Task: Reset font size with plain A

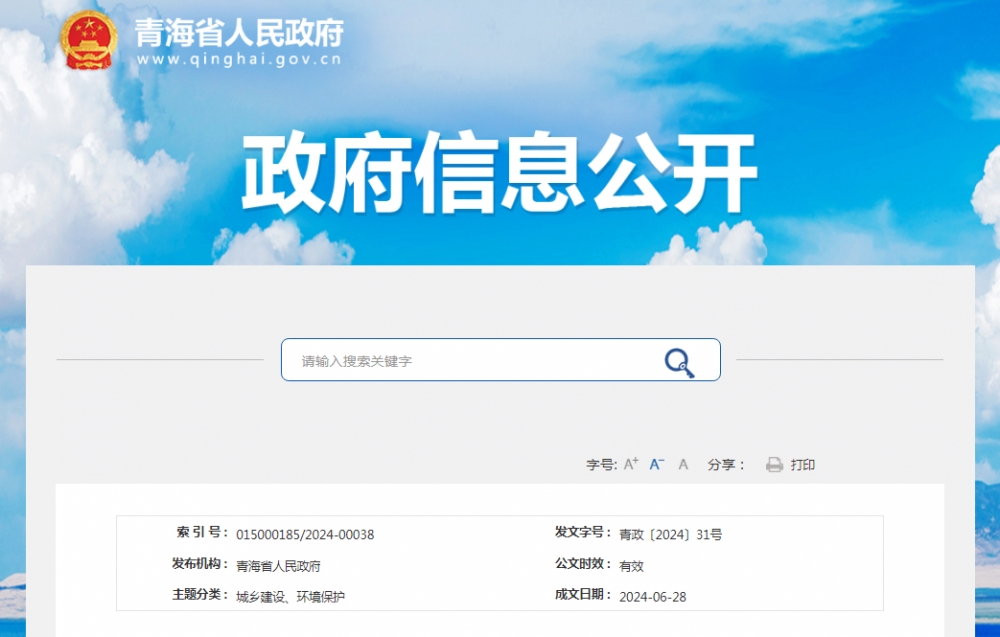Action: (683, 464)
